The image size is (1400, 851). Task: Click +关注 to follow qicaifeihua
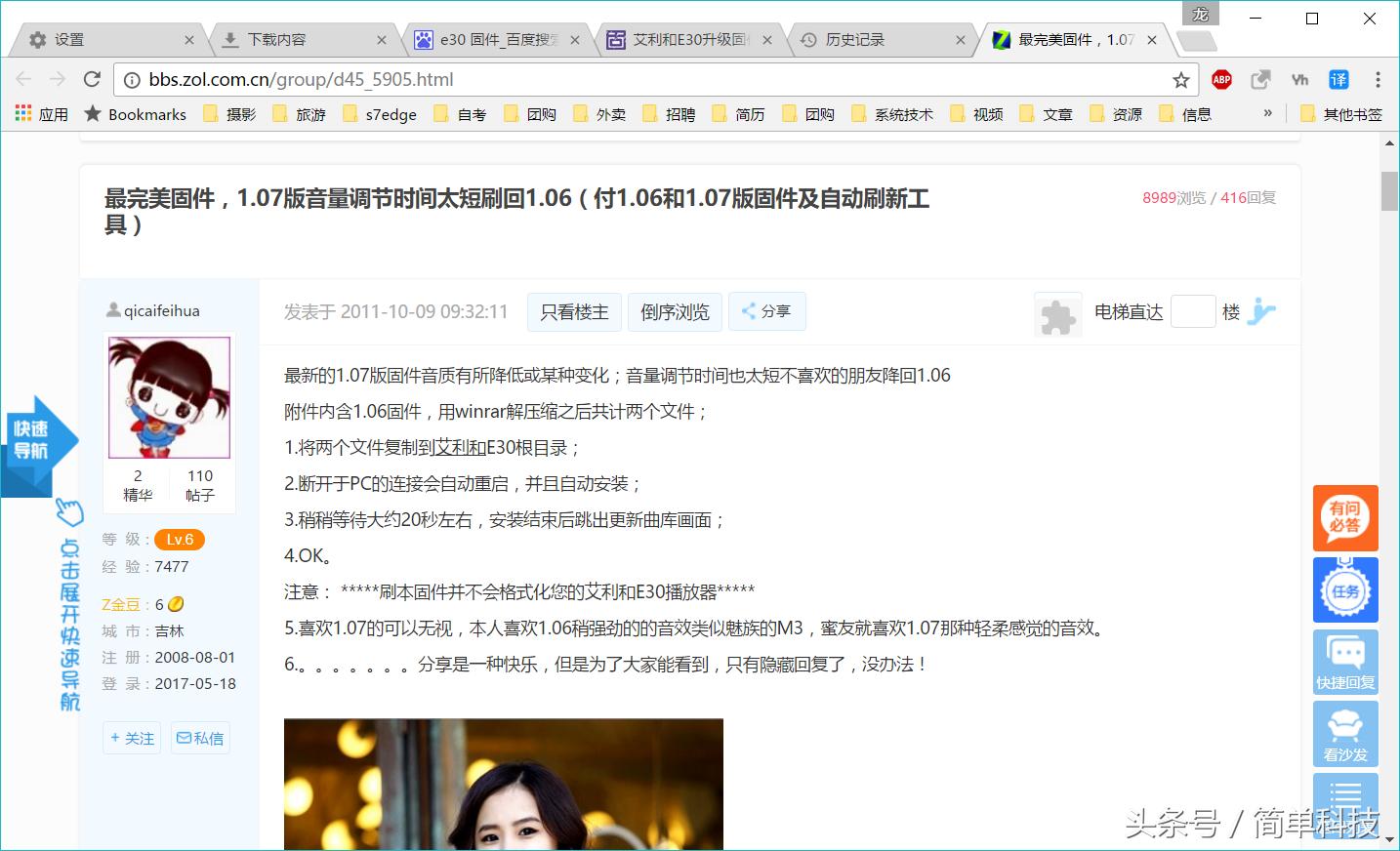click(x=131, y=738)
